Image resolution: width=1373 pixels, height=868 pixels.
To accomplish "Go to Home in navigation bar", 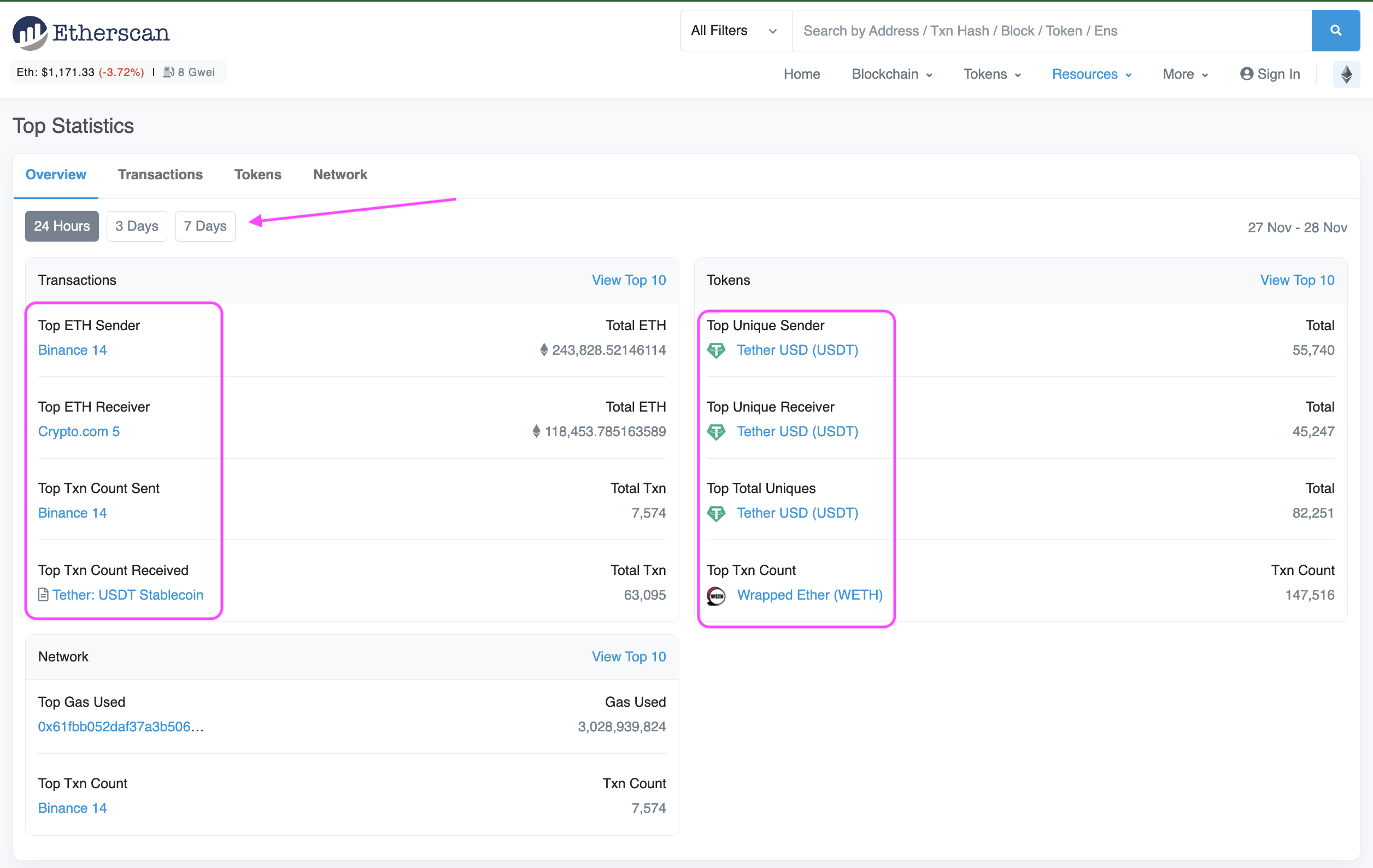I will (802, 74).
